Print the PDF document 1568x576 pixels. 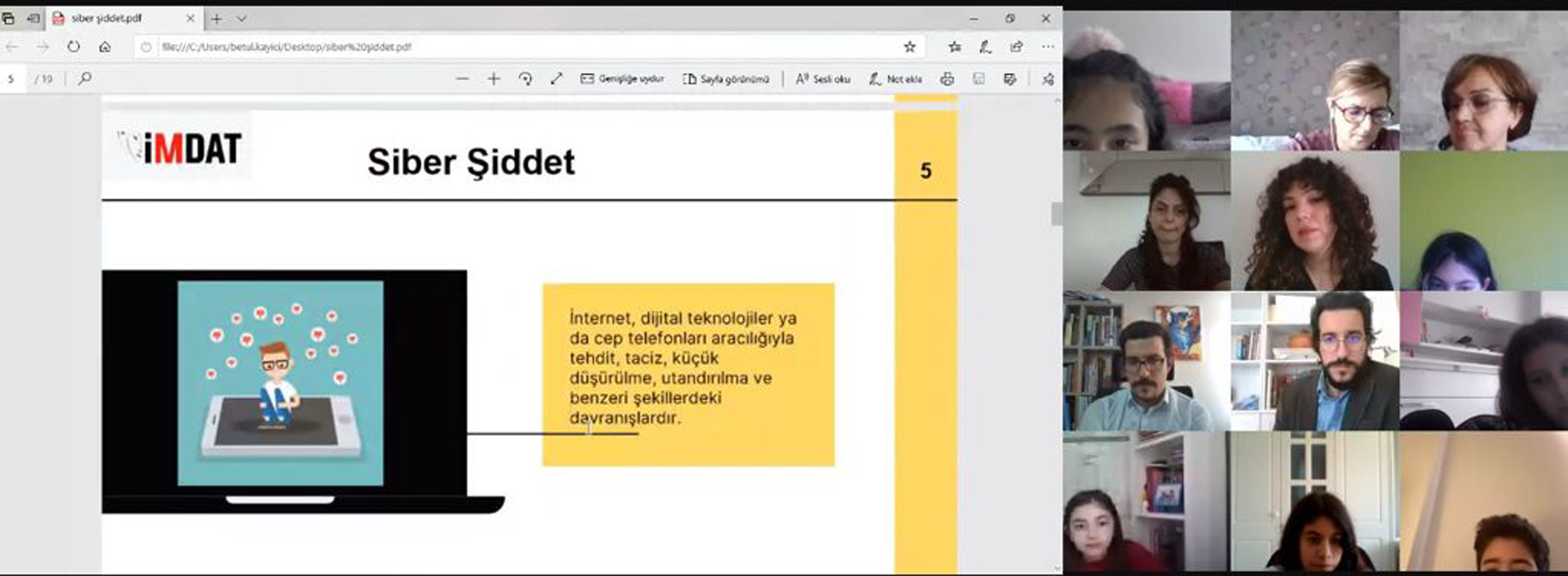(x=947, y=79)
